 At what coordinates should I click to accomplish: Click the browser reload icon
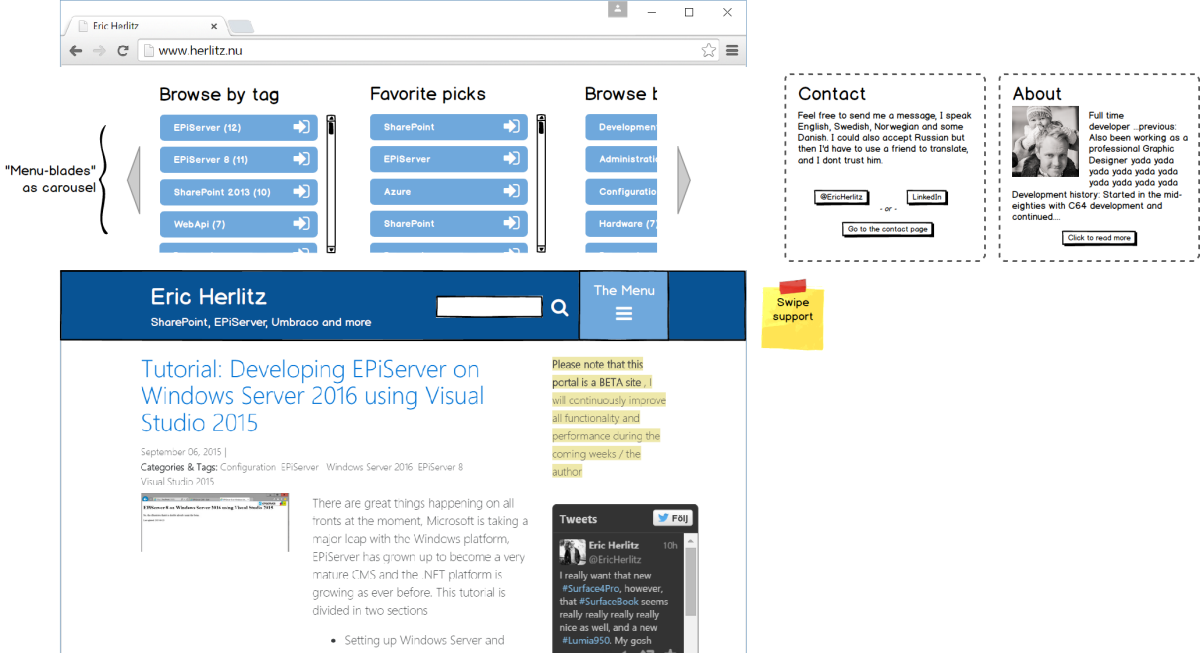123,50
